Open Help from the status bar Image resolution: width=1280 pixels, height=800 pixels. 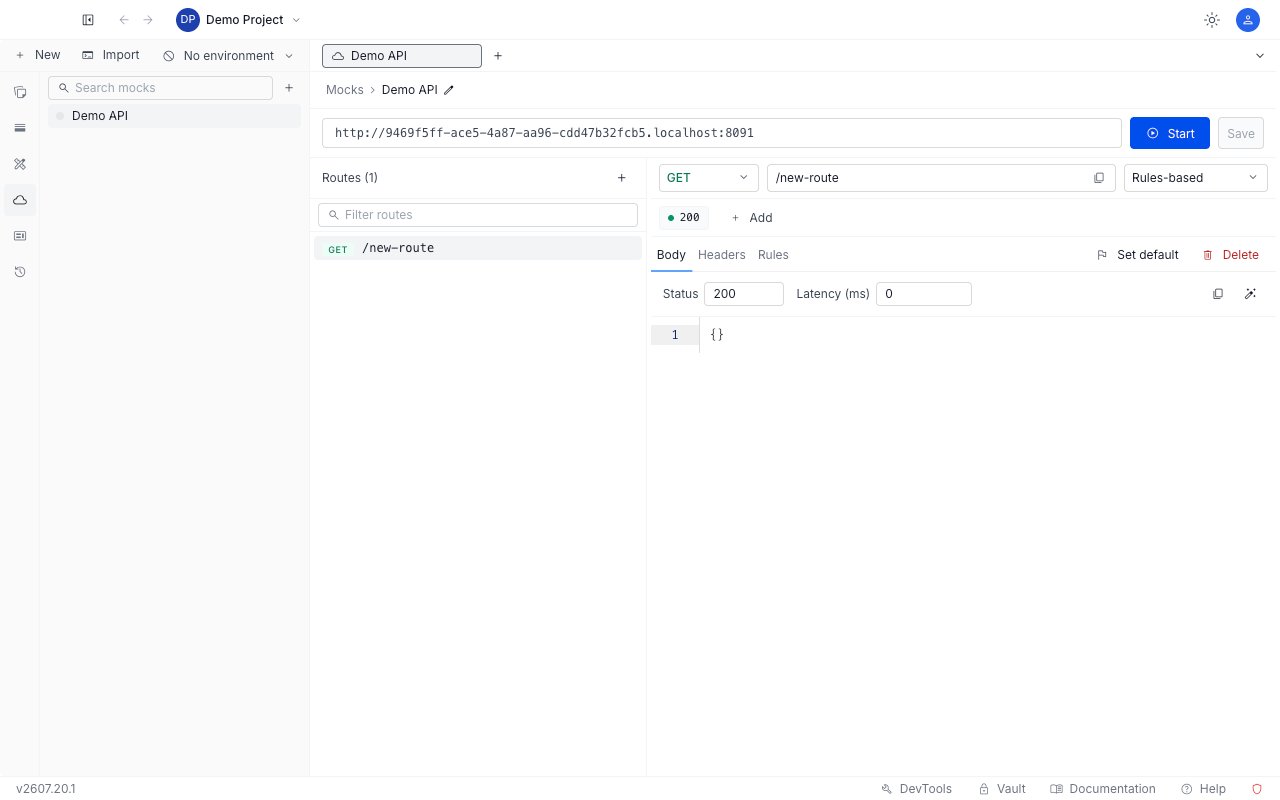[x=1203, y=789]
